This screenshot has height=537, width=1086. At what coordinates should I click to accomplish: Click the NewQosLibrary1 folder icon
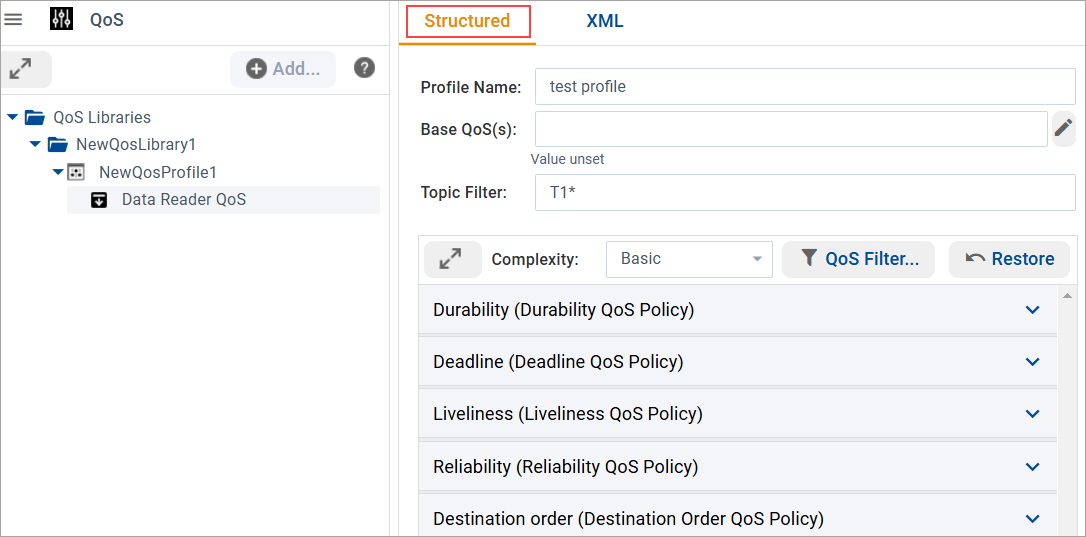tap(57, 145)
